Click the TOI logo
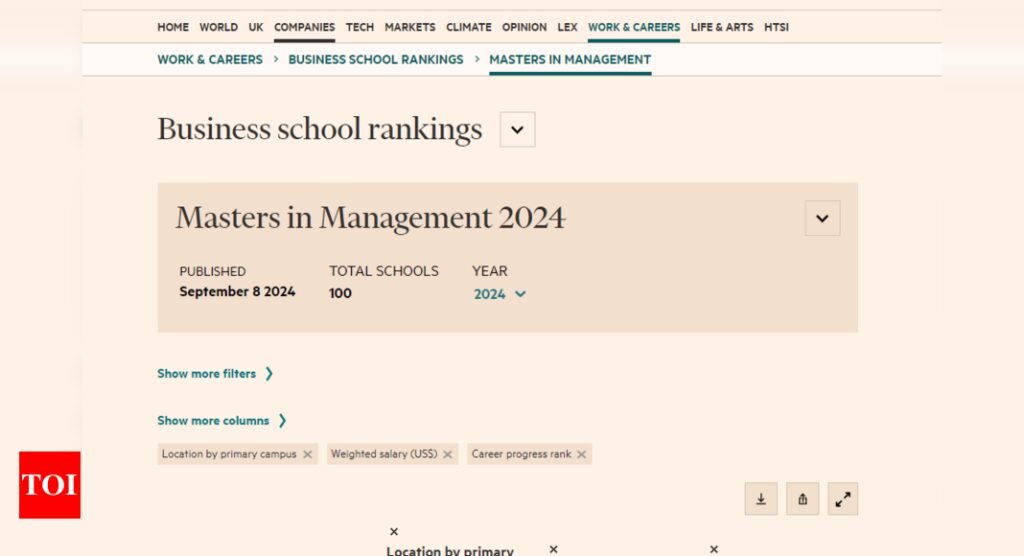The width and height of the screenshot is (1024, 556). pos(50,485)
